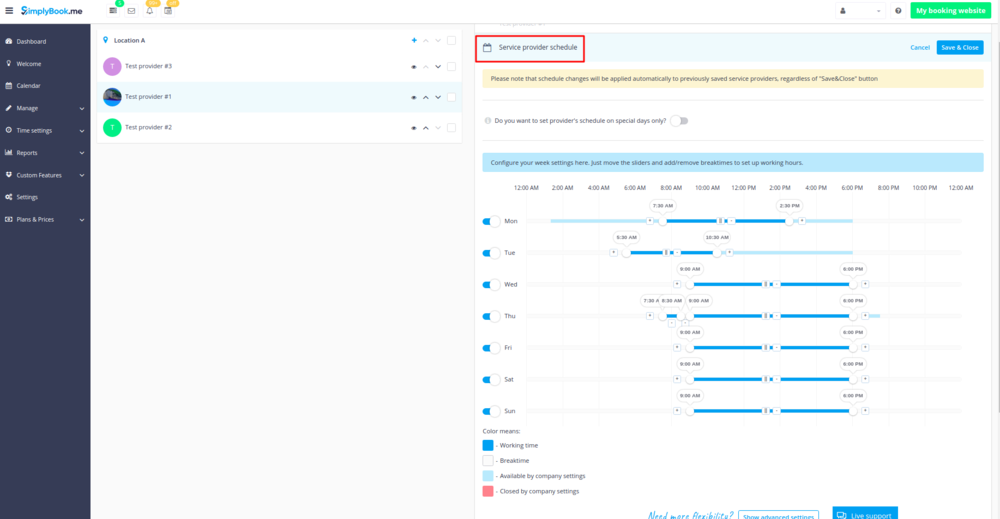Click the help question mark icon

point(898,11)
